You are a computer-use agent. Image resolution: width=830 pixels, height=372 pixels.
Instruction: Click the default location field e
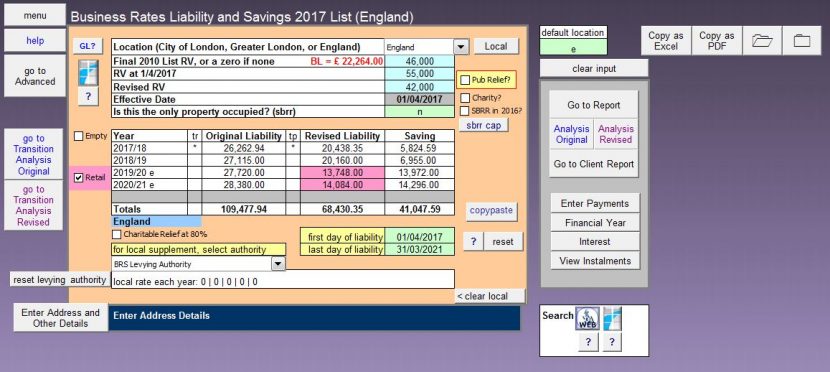[x=573, y=48]
